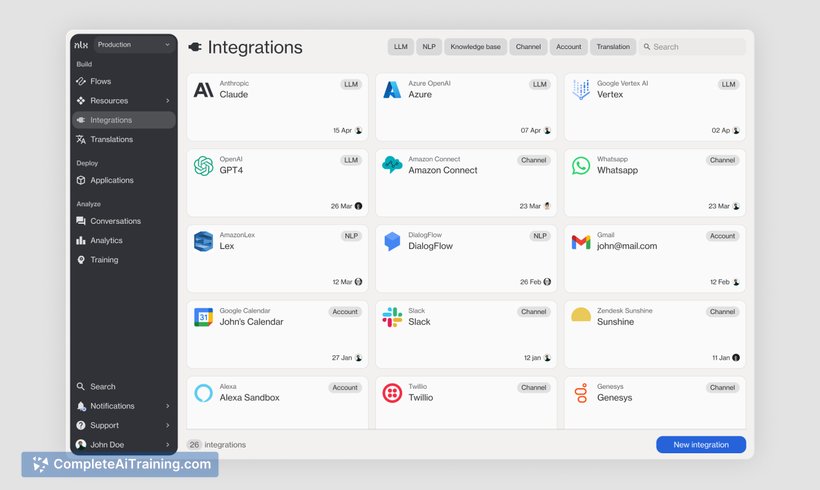Click the Zendesk Sunshine logo
The image size is (820, 490).
[x=580, y=314]
